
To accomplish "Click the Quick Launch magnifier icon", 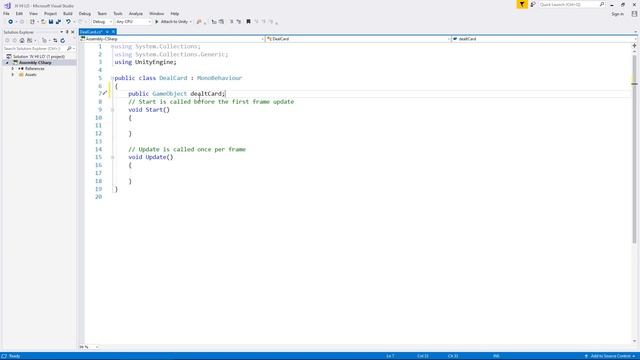I will click(602, 4).
